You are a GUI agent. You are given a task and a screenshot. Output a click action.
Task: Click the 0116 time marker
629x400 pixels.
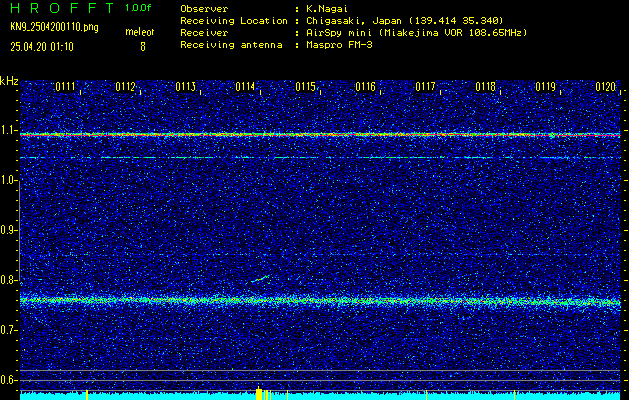[x=365, y=87]
